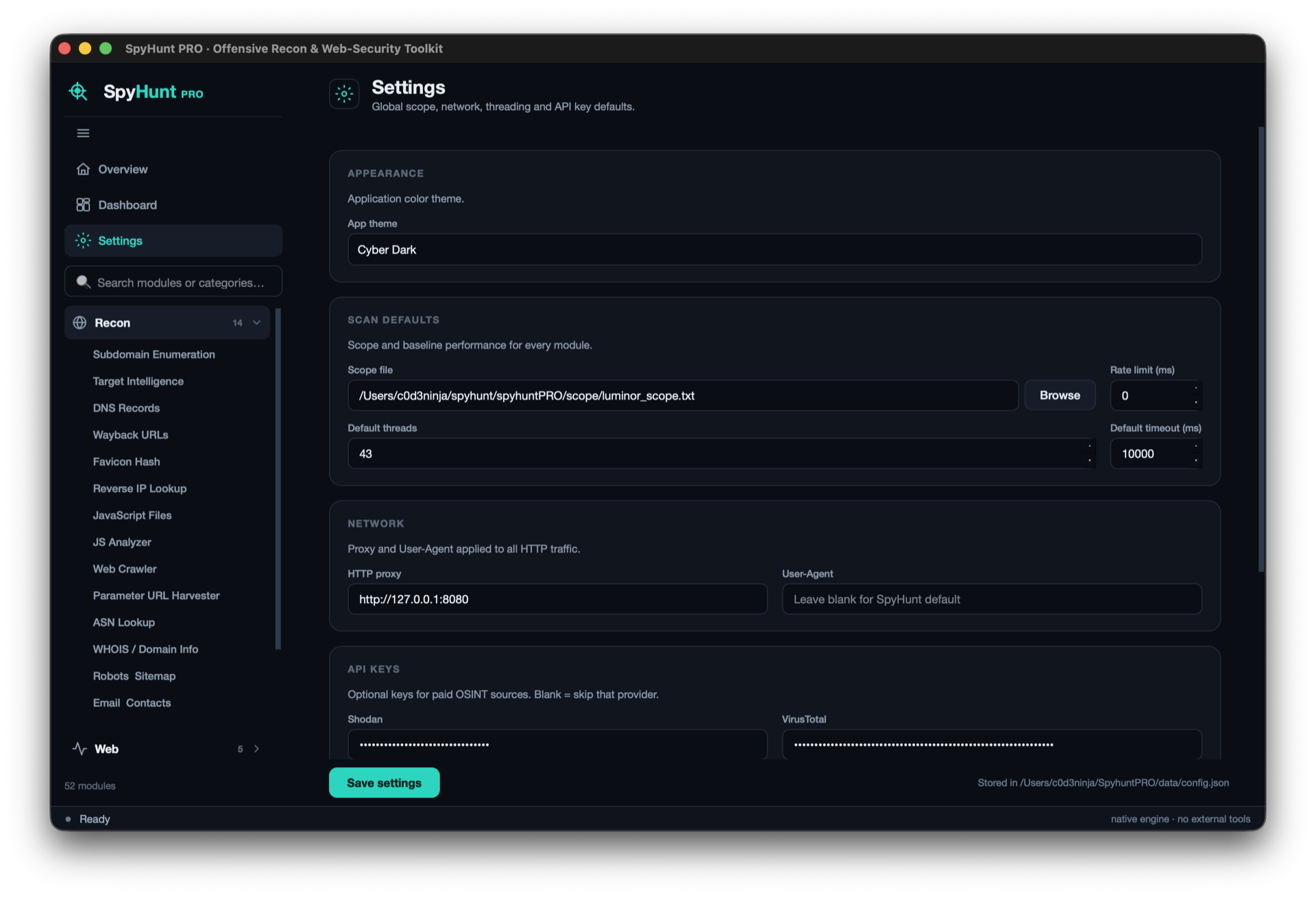
Task: Open DNS Records module
Action: click(x=126, y=407)
